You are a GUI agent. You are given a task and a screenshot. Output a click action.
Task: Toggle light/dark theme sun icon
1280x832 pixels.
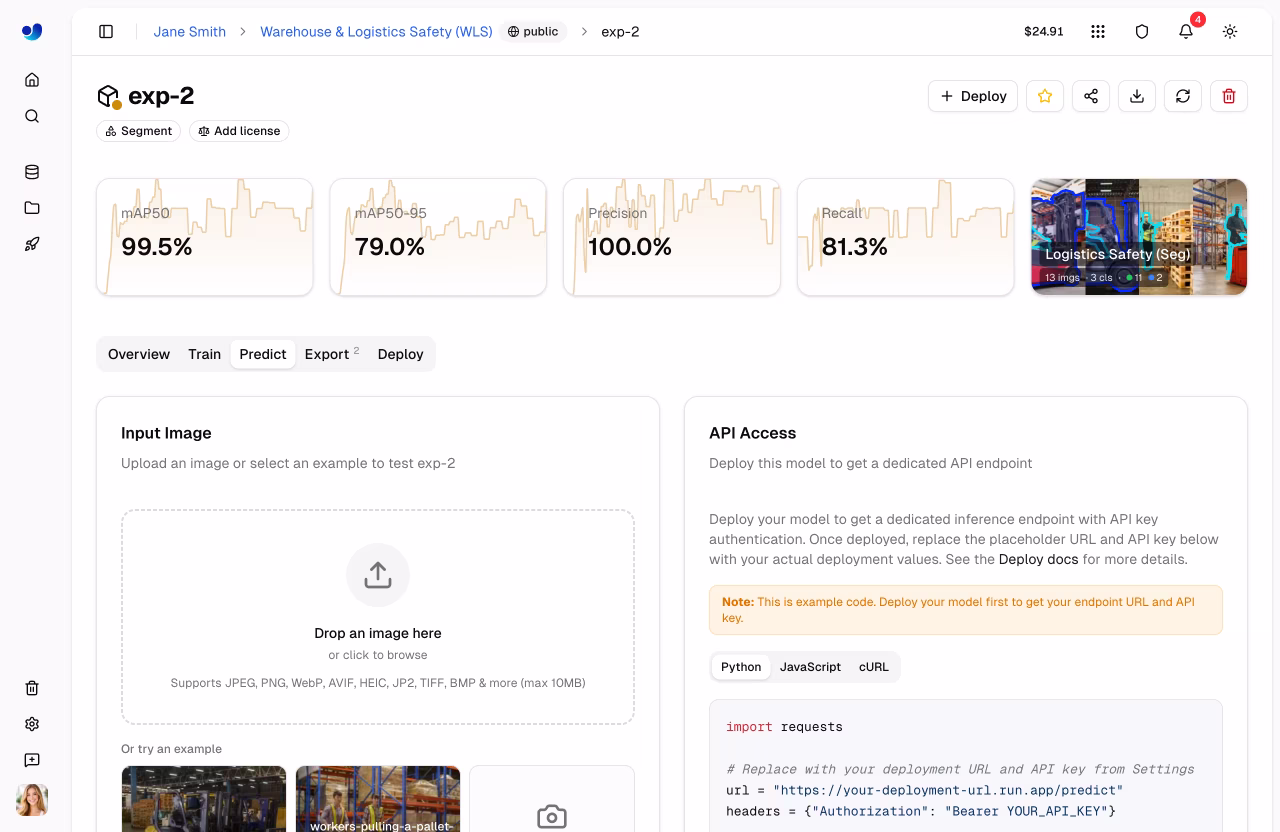(1230, 32)
